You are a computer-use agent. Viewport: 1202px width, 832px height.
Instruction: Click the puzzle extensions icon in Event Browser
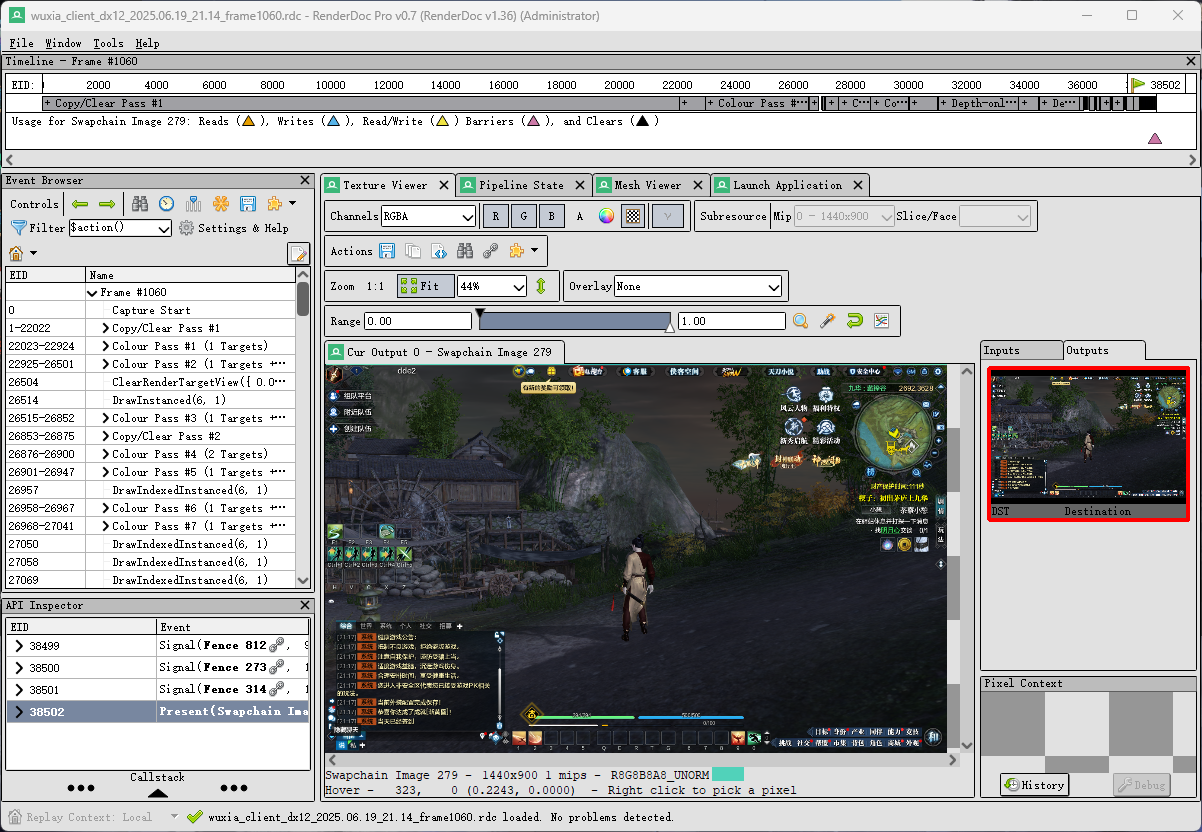[x=274, y=204]
